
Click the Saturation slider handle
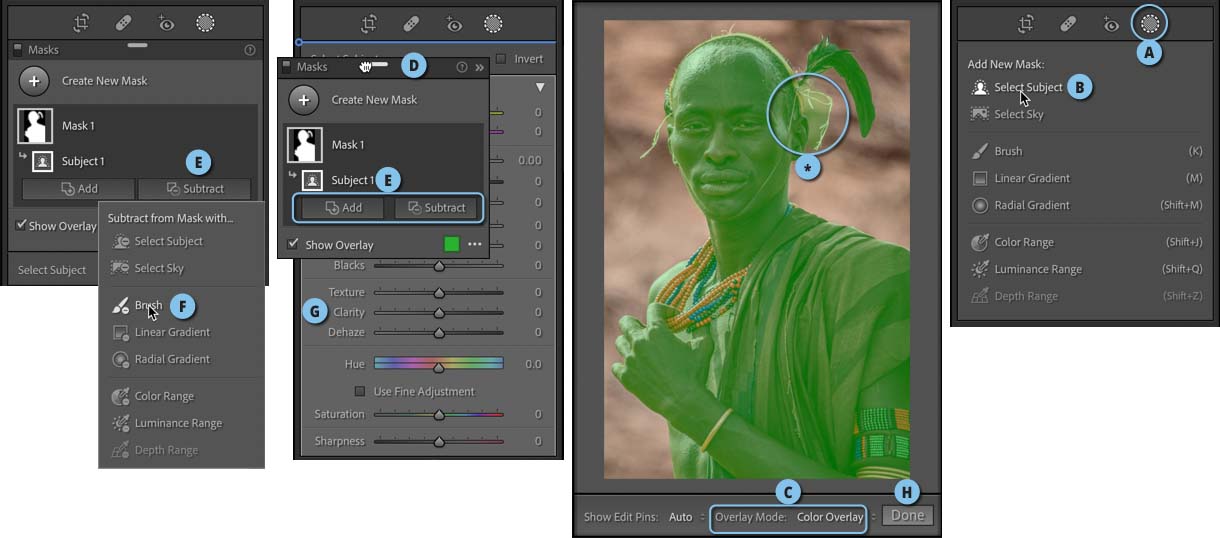pyautogui.click(x=438, y=415)
